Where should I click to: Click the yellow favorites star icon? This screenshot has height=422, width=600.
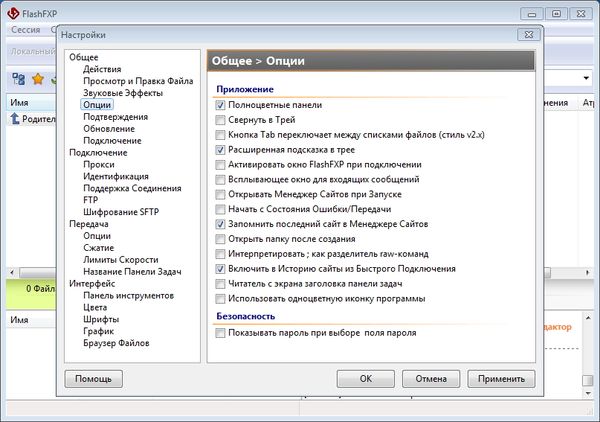tap(38, 78)
